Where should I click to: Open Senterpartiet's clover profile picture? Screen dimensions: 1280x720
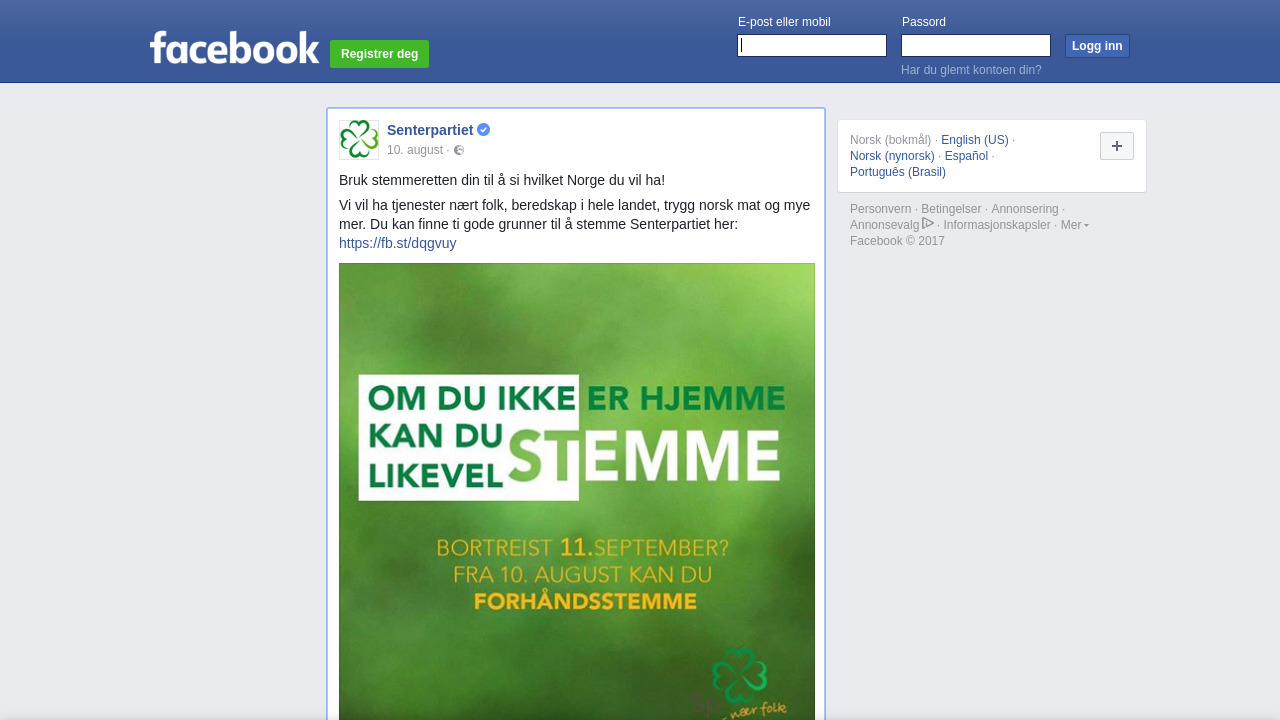[x=359, y=140]
